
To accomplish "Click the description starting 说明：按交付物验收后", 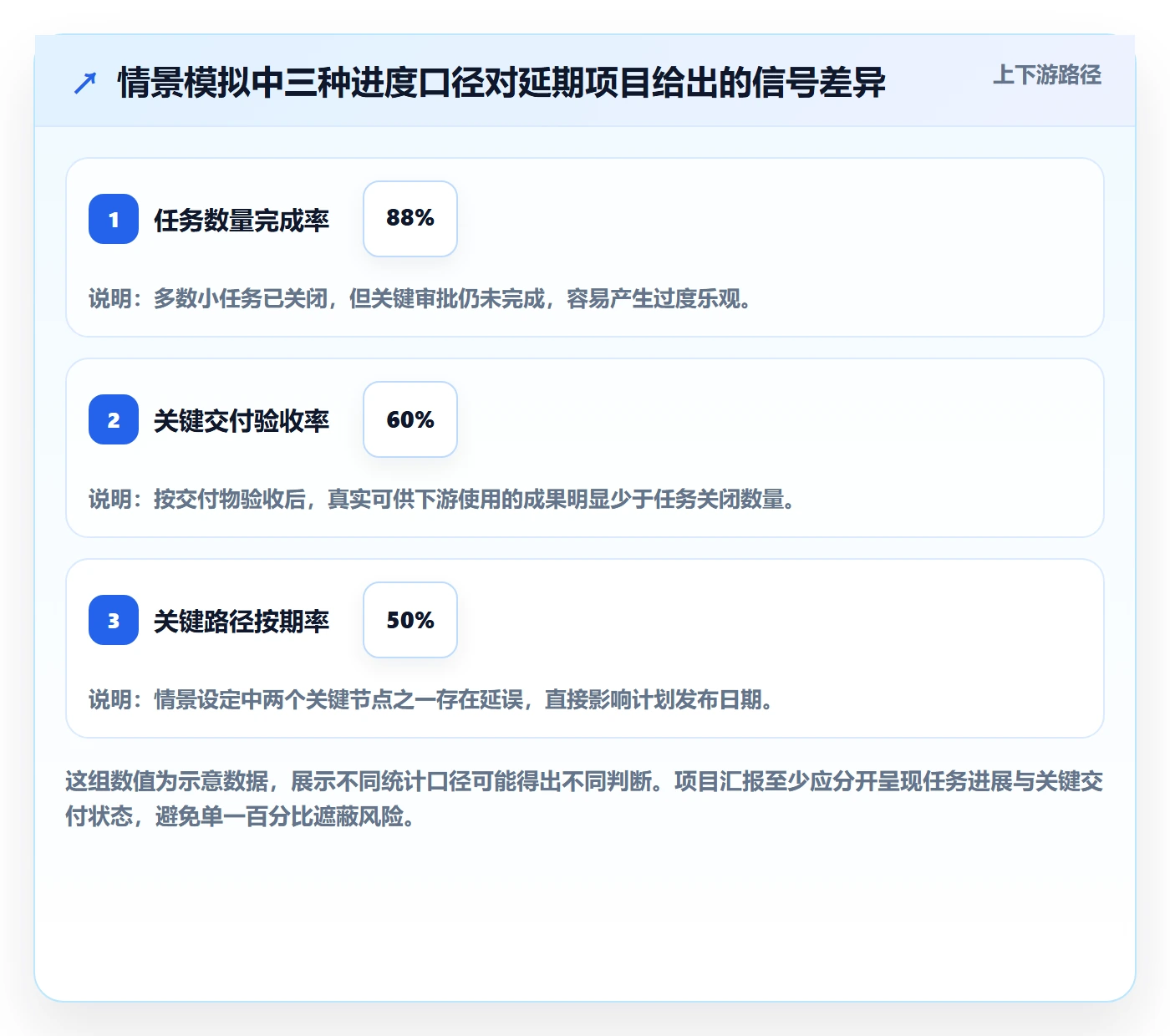I will pyautogui.click(x=442, y=499).
